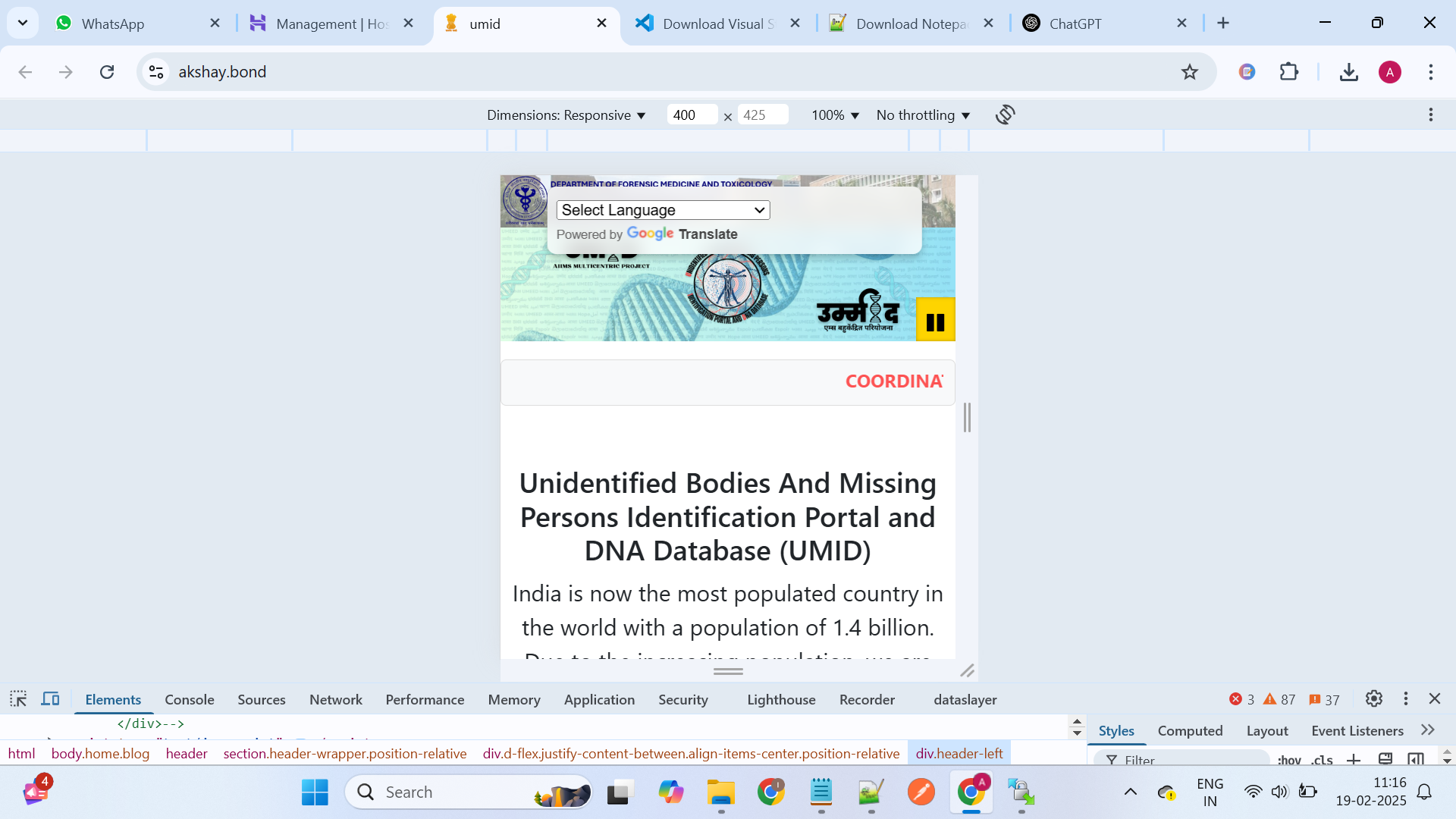Edit the viewport width field showing 400
This screenshot has height=819, width=1456.
(692, 115)
